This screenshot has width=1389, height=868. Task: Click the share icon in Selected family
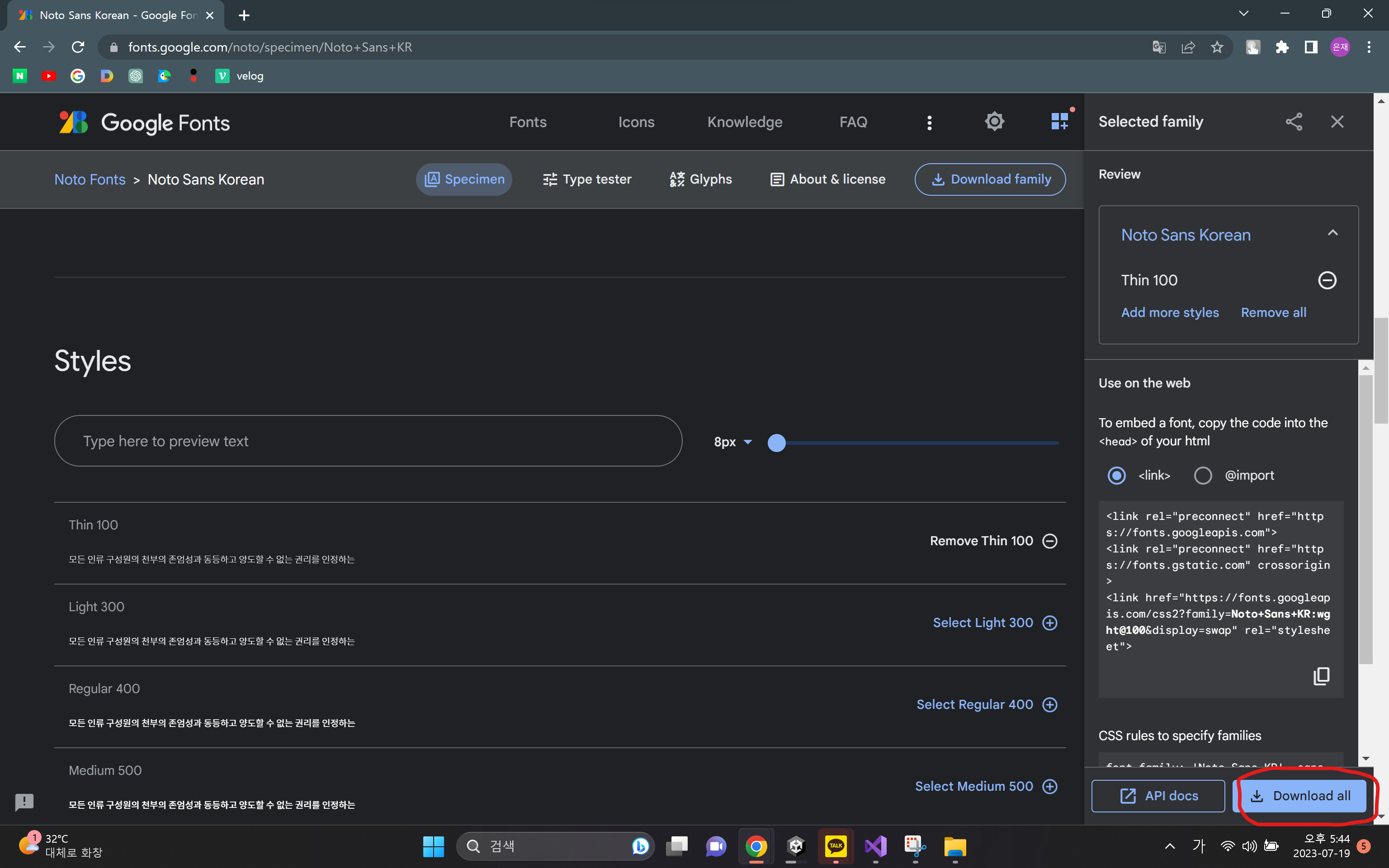coord(1294,122)
